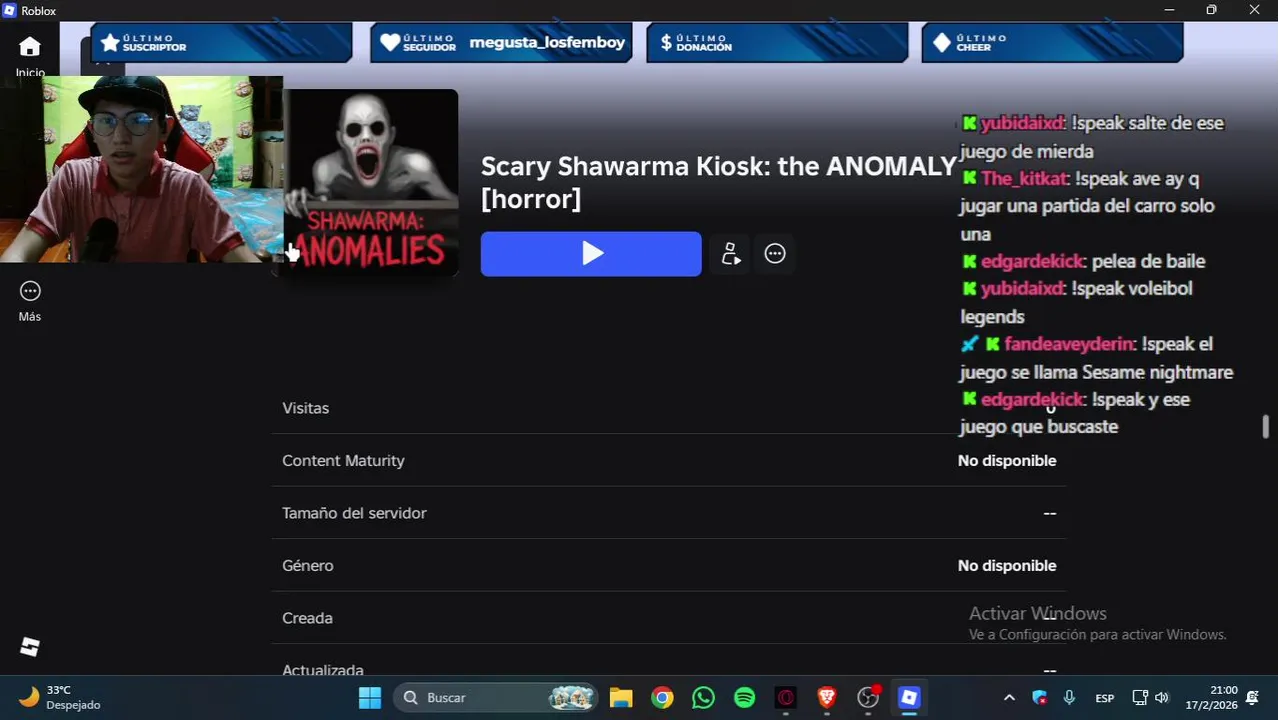Click yubidaixd's voleibol legends message
Viewport: 1278px width, 720px height.
1077,302
